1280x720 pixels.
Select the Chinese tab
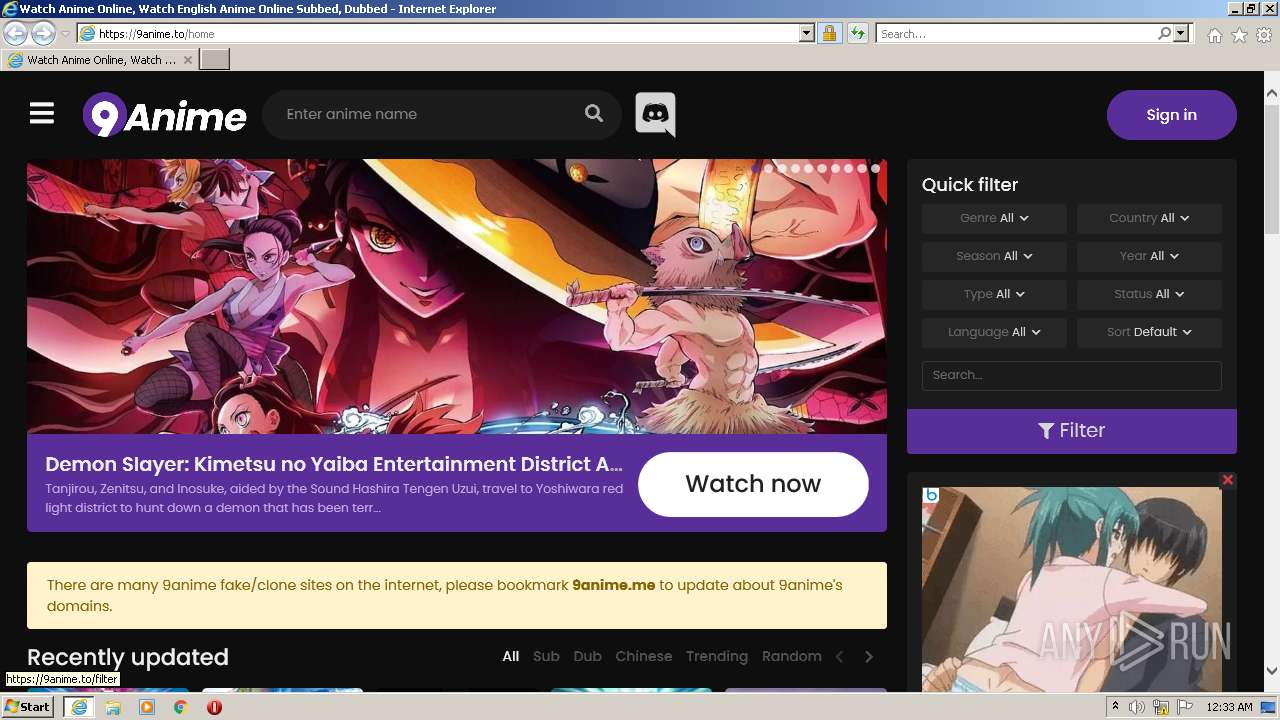coord(644,656)
